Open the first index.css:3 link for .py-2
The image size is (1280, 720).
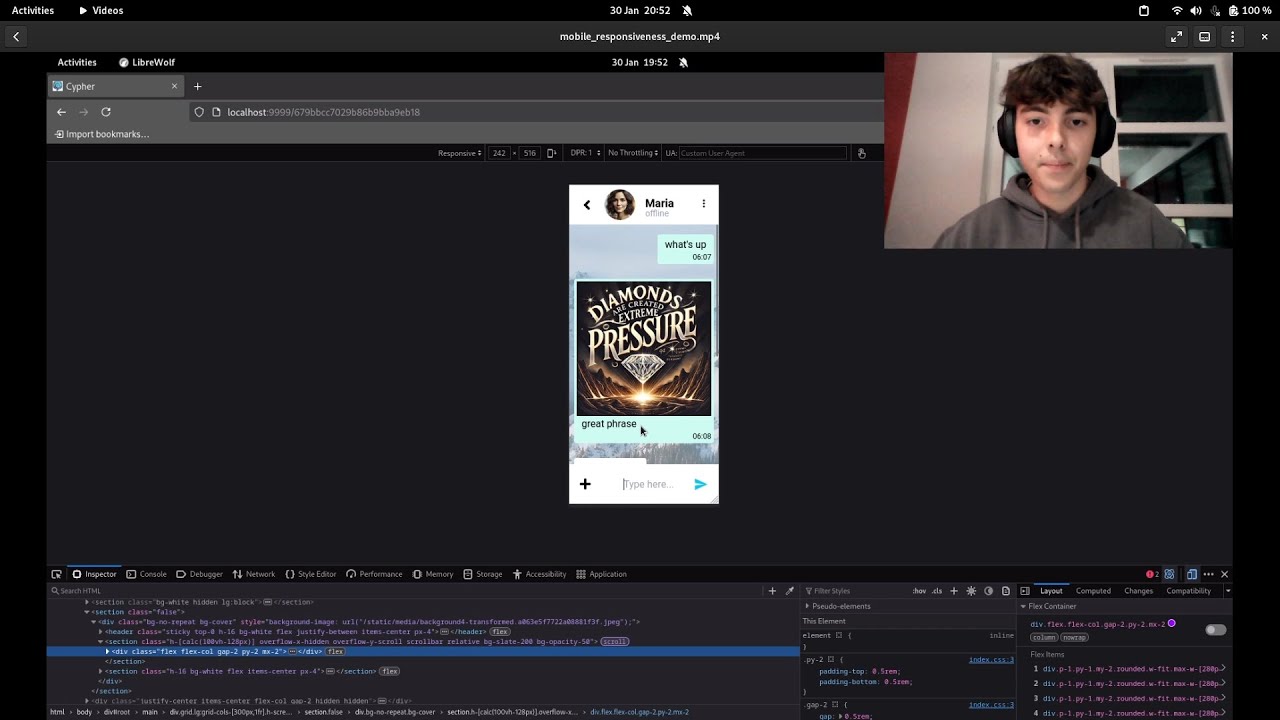pos(991,660)
